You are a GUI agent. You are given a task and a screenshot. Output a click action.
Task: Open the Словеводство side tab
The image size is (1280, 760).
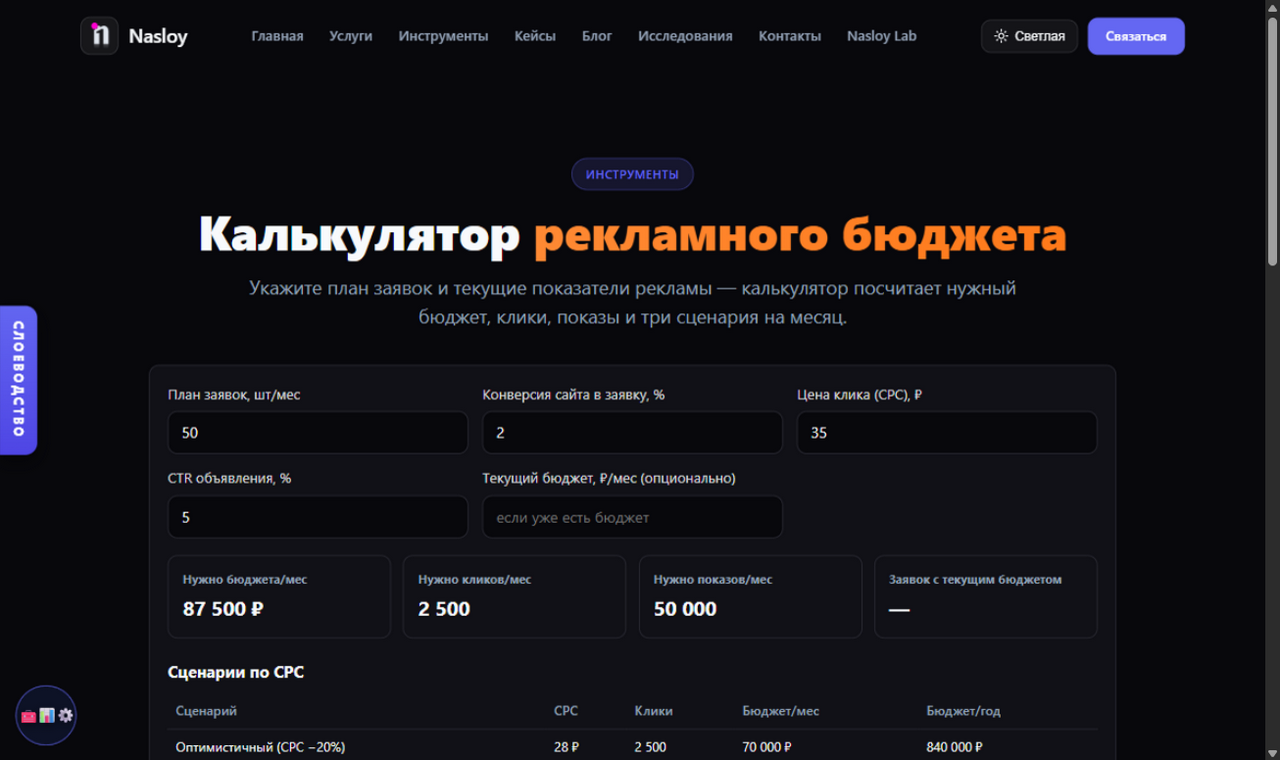coord(18,380)
